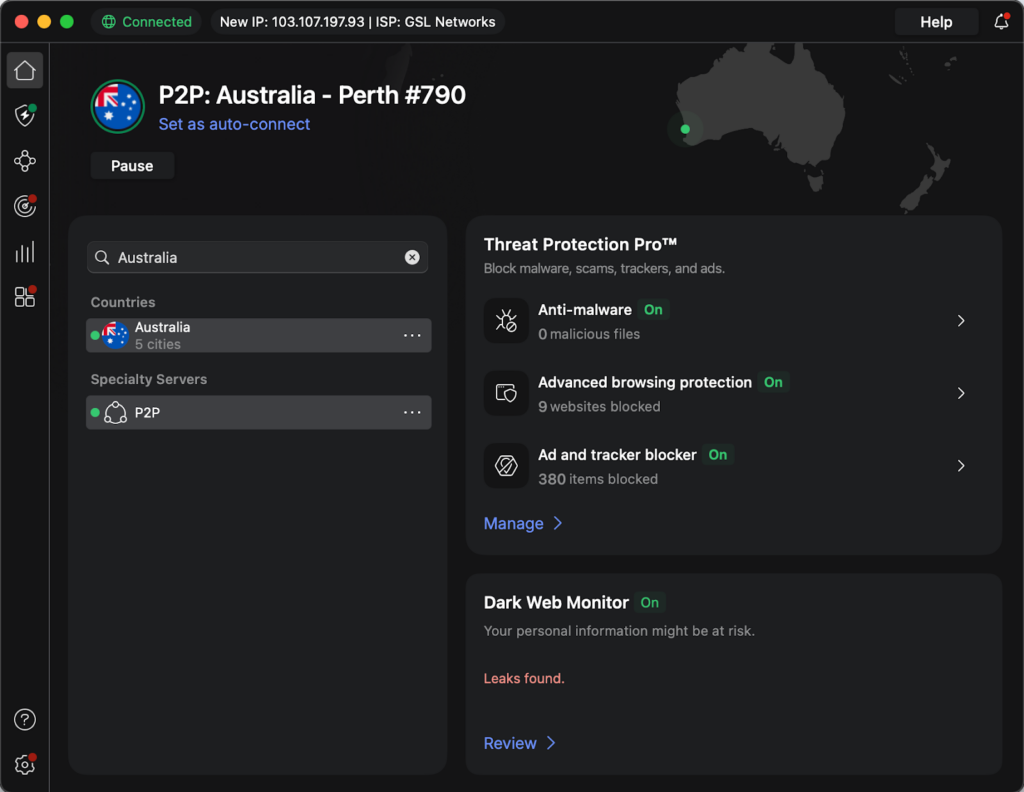Click the globe icon in Connected status
This screenshot has width=1024, height=792.
(108, 22)
